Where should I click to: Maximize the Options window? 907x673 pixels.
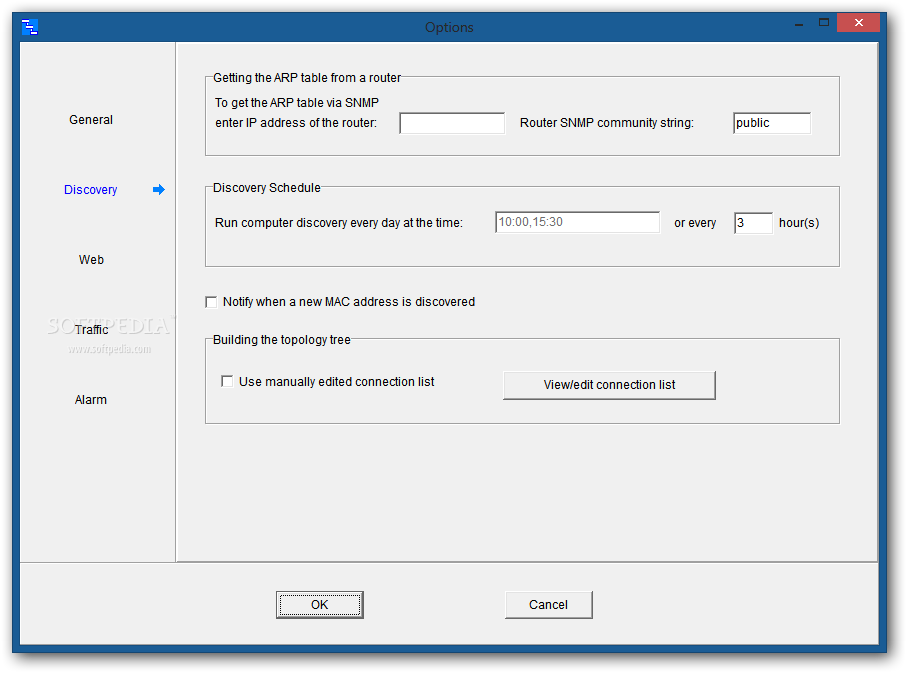tap(824, 23)
